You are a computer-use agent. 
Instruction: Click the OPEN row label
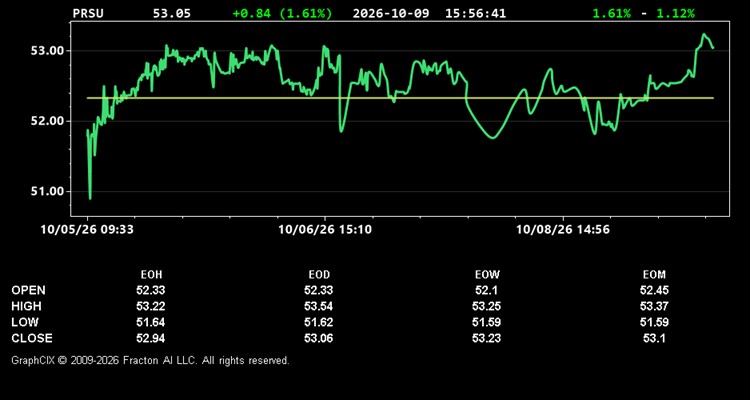(28, 290)
